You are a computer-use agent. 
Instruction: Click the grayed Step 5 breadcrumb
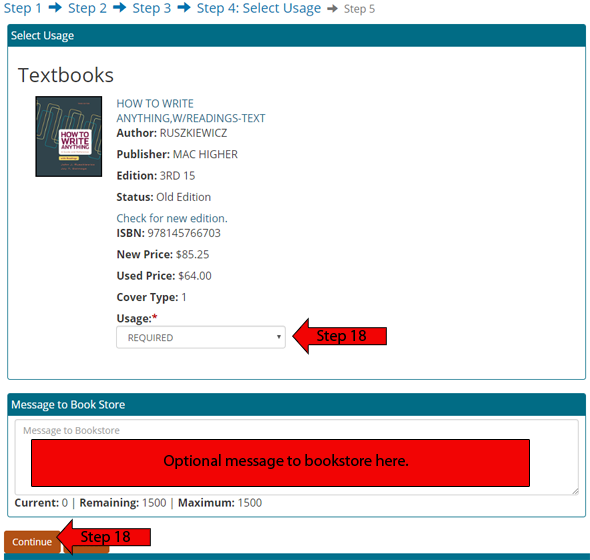click(x=359, y=9)
